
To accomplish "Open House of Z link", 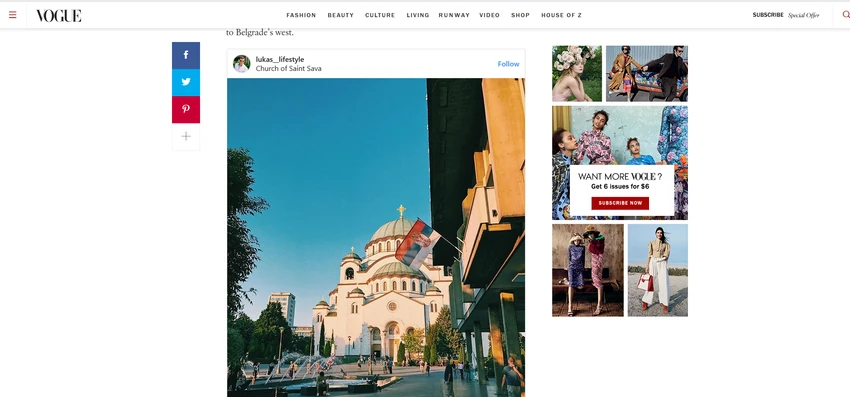I will click(561, 15).
